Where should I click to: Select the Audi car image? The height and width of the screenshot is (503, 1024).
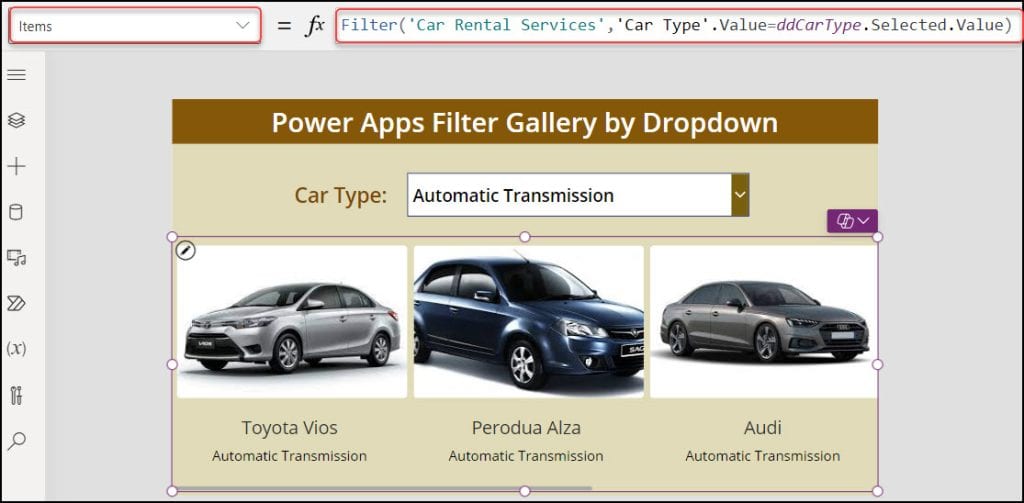point(763,322)
